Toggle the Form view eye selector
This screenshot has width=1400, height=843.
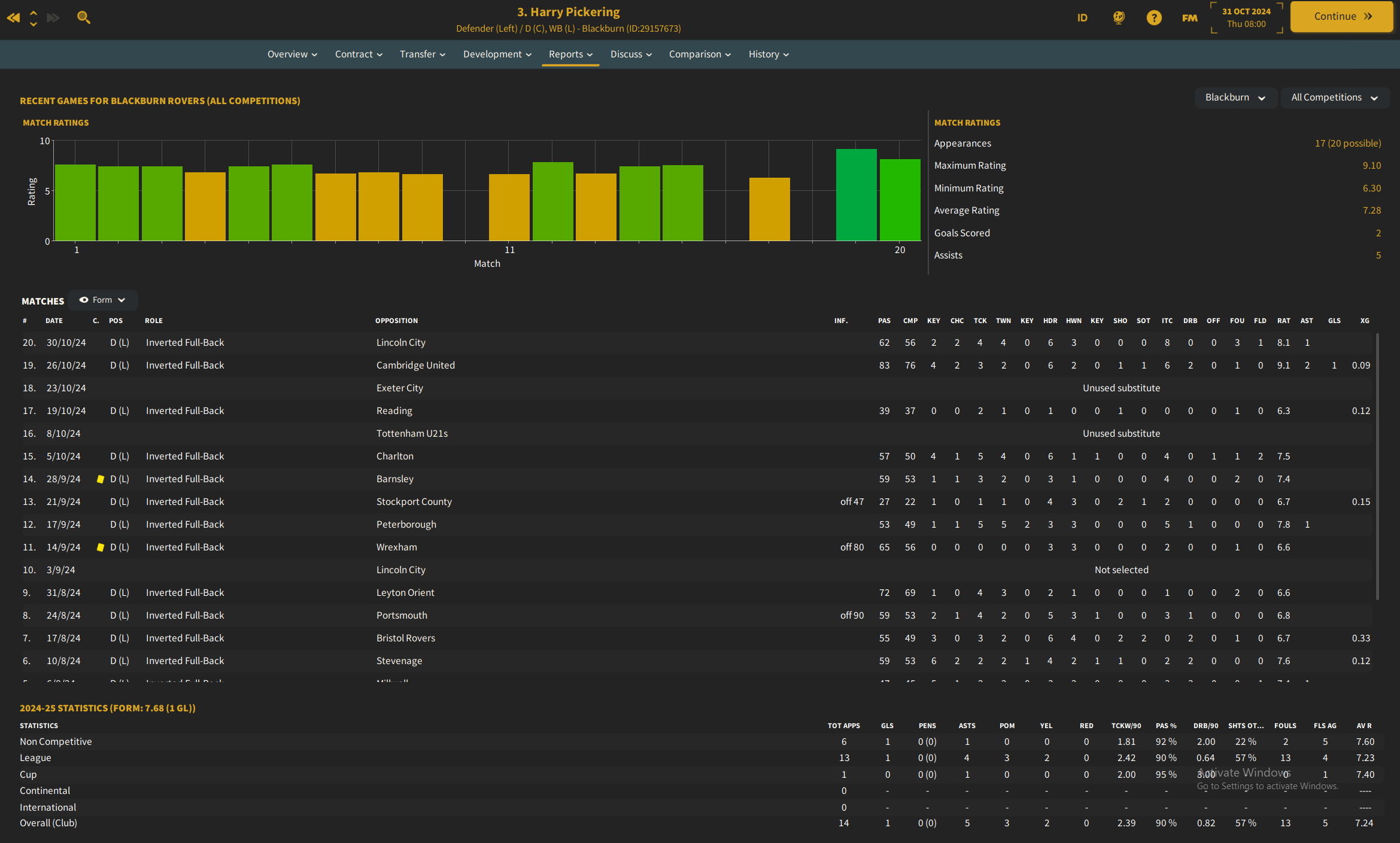[x=102, y=300]
